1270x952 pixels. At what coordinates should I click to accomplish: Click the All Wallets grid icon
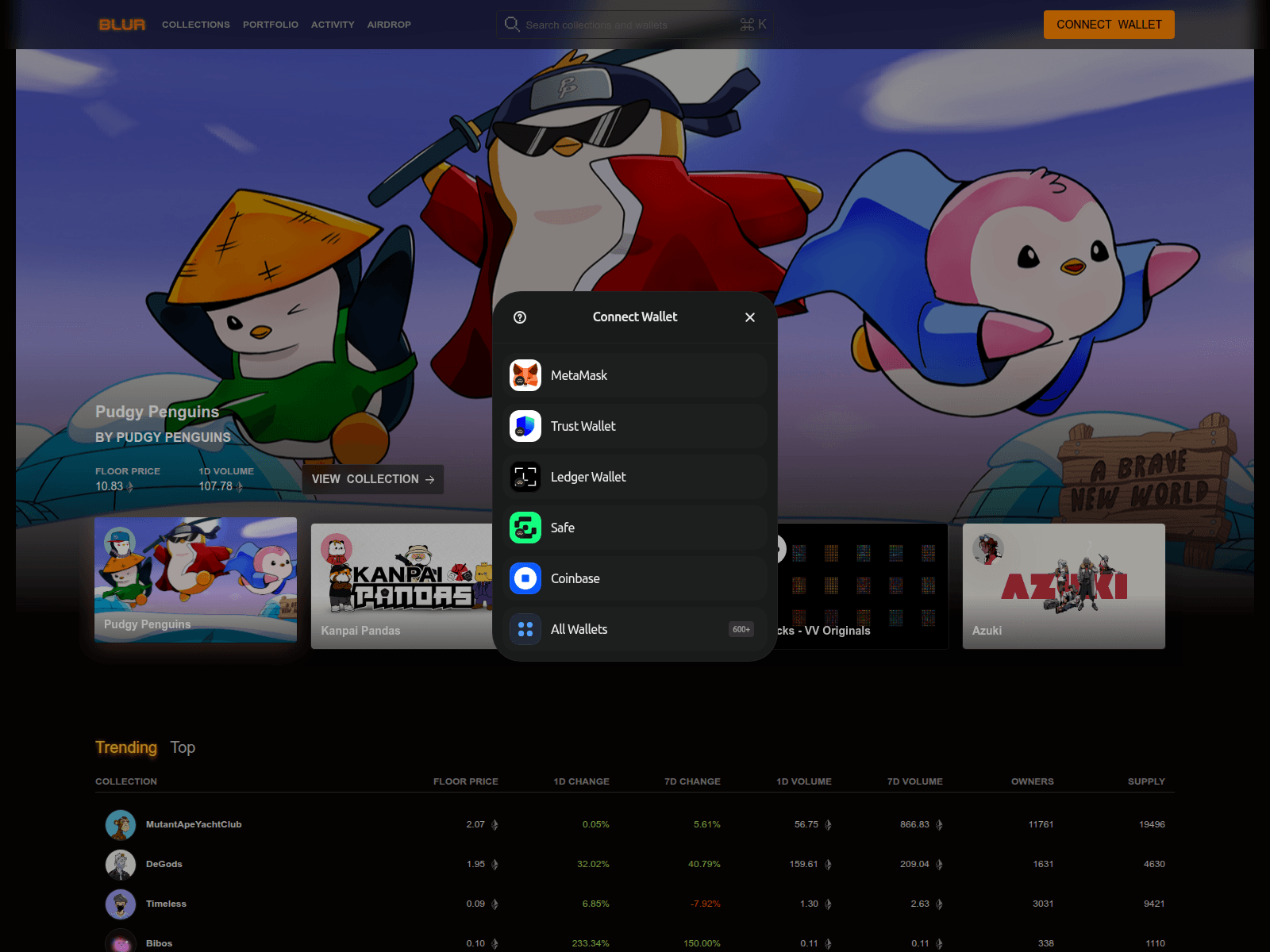coord(525,629)
